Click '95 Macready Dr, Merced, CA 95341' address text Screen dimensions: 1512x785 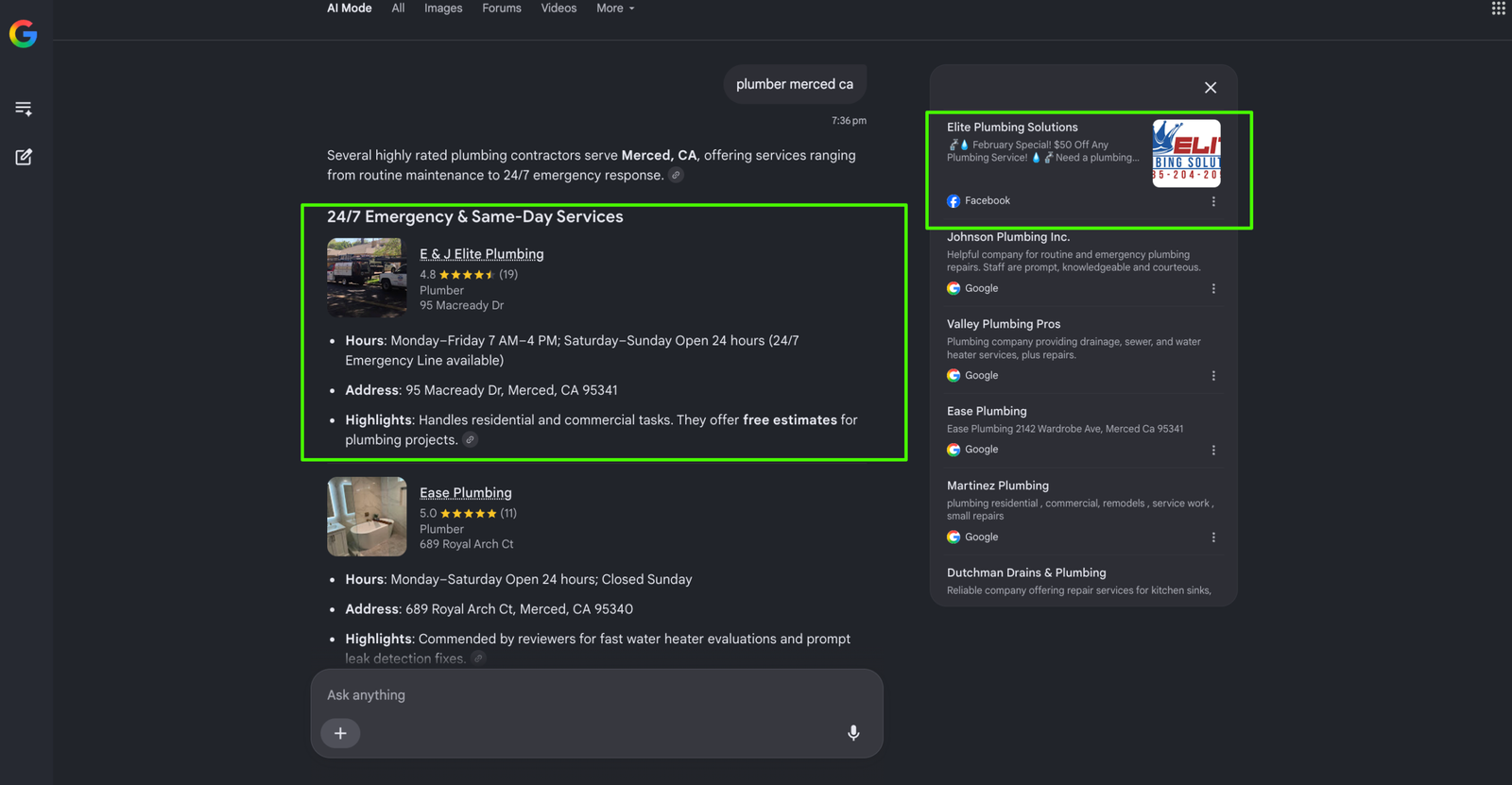(x=511, y=390)
